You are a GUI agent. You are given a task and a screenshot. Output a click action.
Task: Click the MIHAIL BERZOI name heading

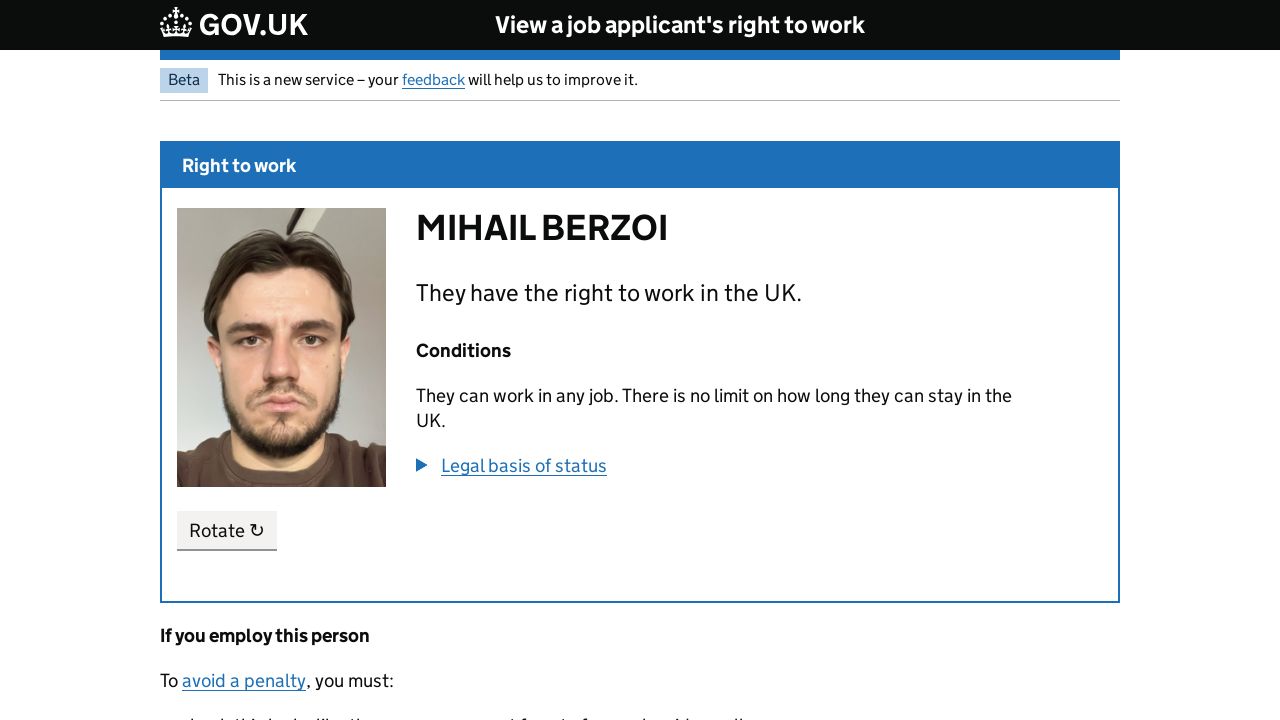(x=541, y=229)
